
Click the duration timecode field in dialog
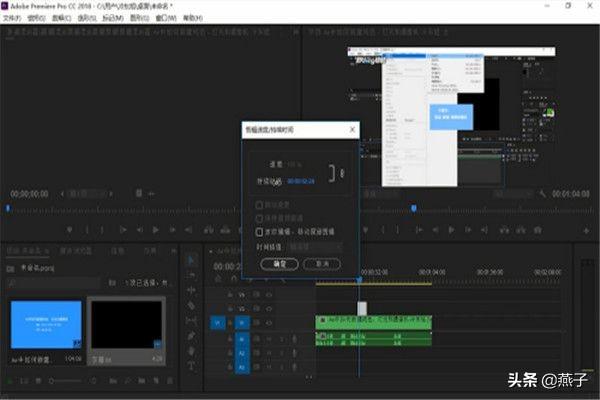pyautogui.click(x=302, y=181)
